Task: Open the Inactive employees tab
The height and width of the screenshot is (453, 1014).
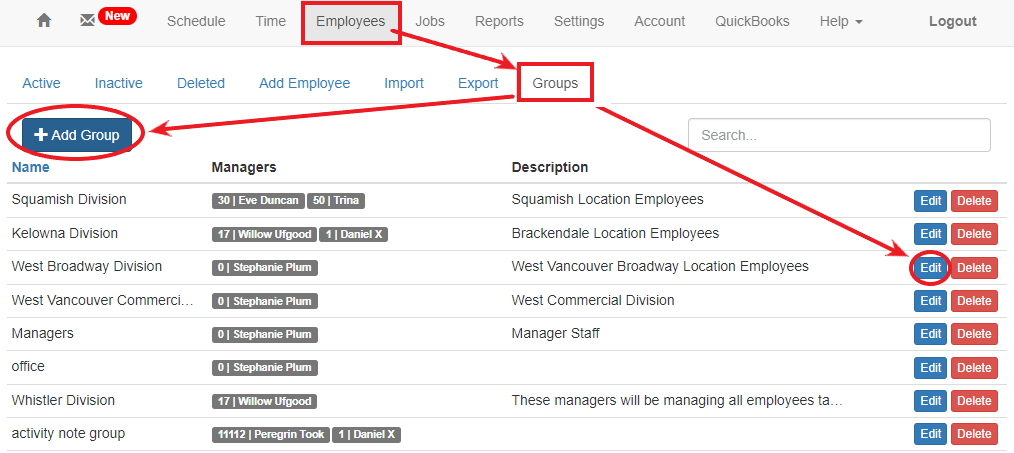Action: tap(118, 83)
